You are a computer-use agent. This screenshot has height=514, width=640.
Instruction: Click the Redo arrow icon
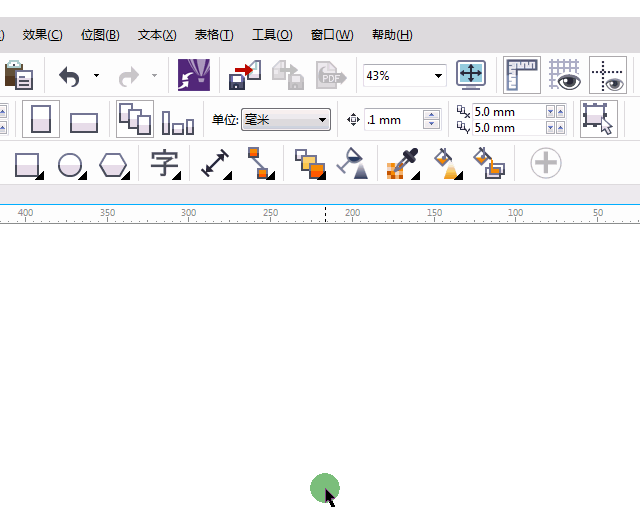[x=129, y=76]
